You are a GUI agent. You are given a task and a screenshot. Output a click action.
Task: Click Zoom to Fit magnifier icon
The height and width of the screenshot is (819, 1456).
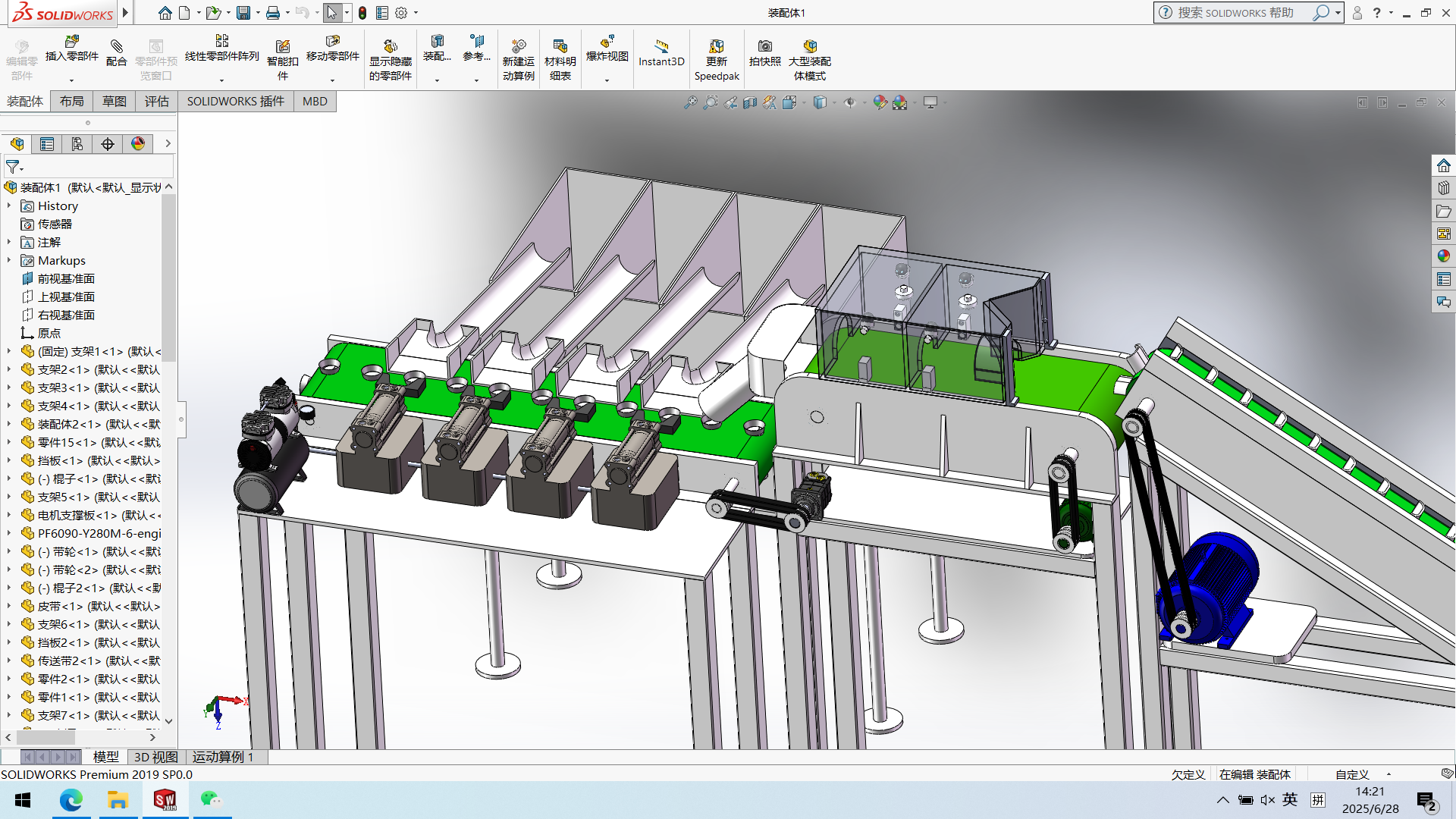(690, 102)
